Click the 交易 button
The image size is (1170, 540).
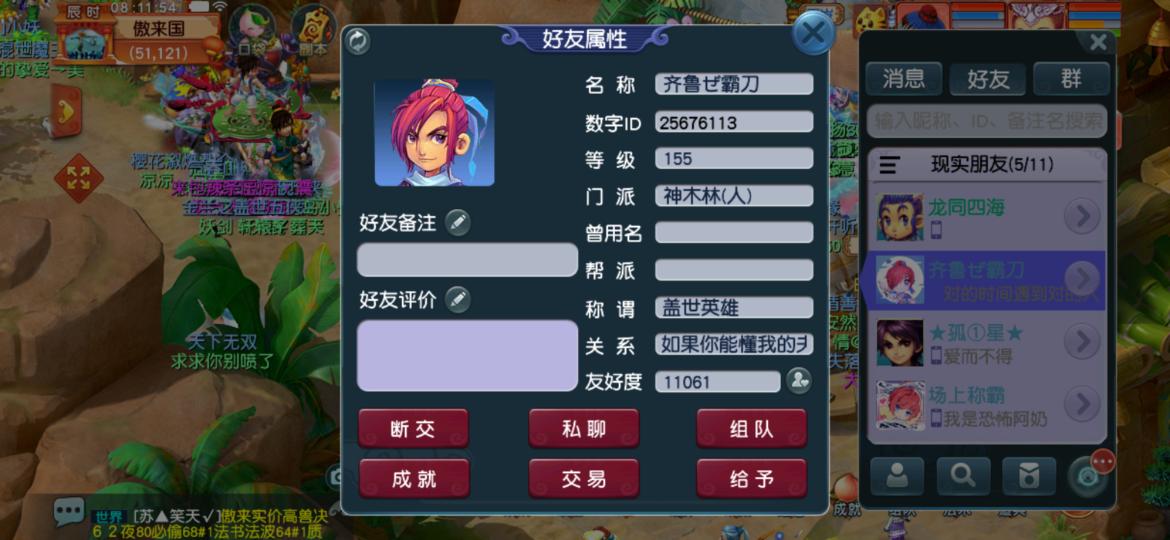pos(584,479)
